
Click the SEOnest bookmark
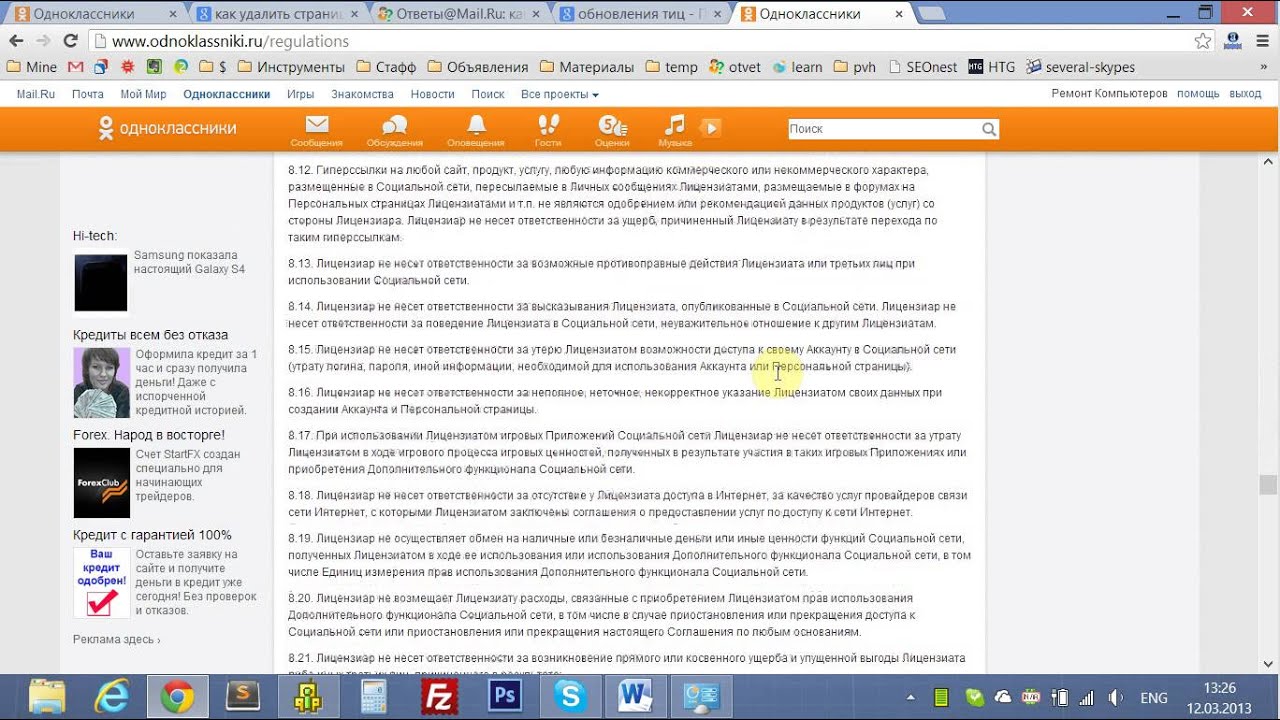[922, 67]
